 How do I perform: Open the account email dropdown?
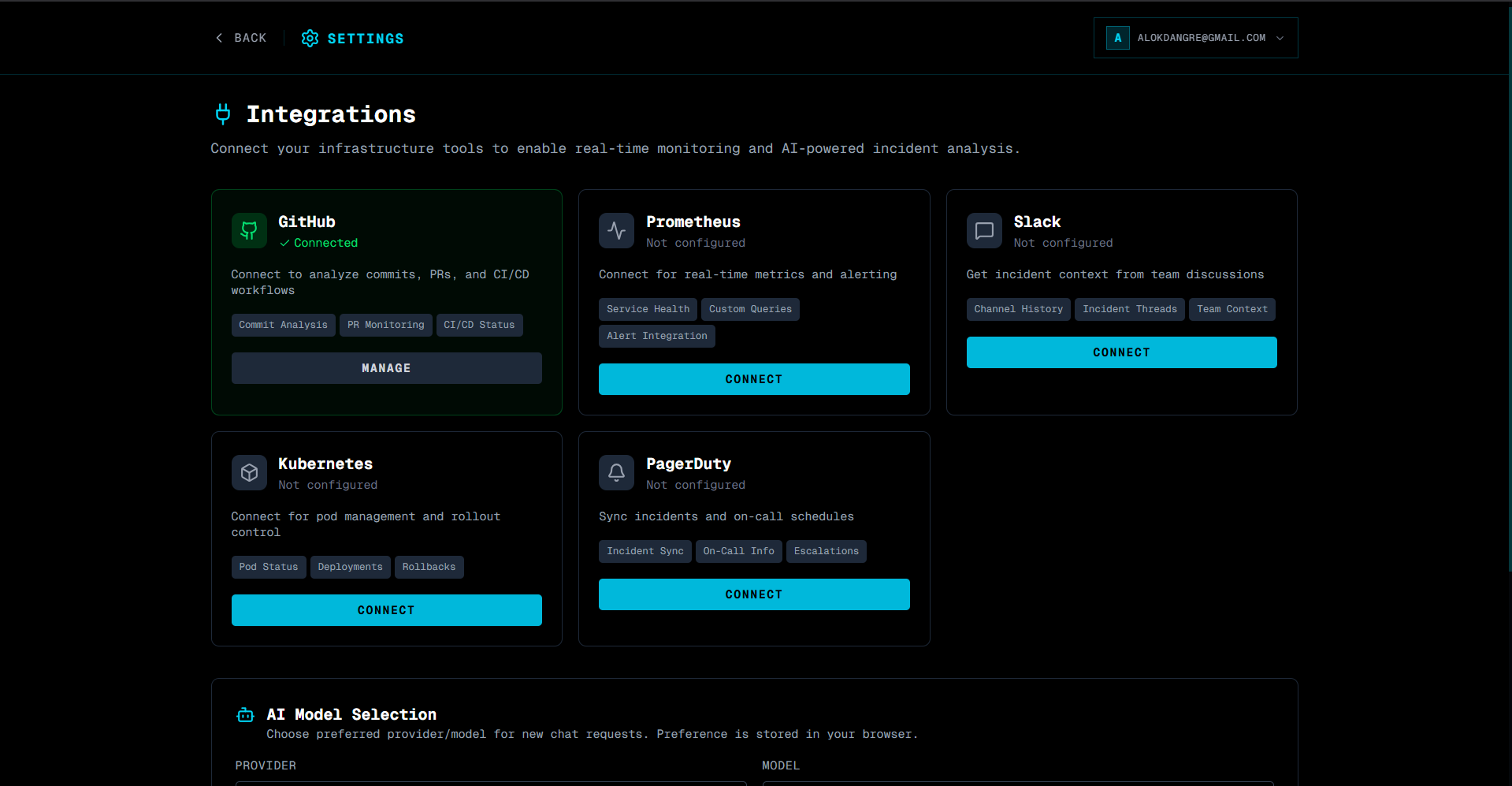pos(1195,38)
